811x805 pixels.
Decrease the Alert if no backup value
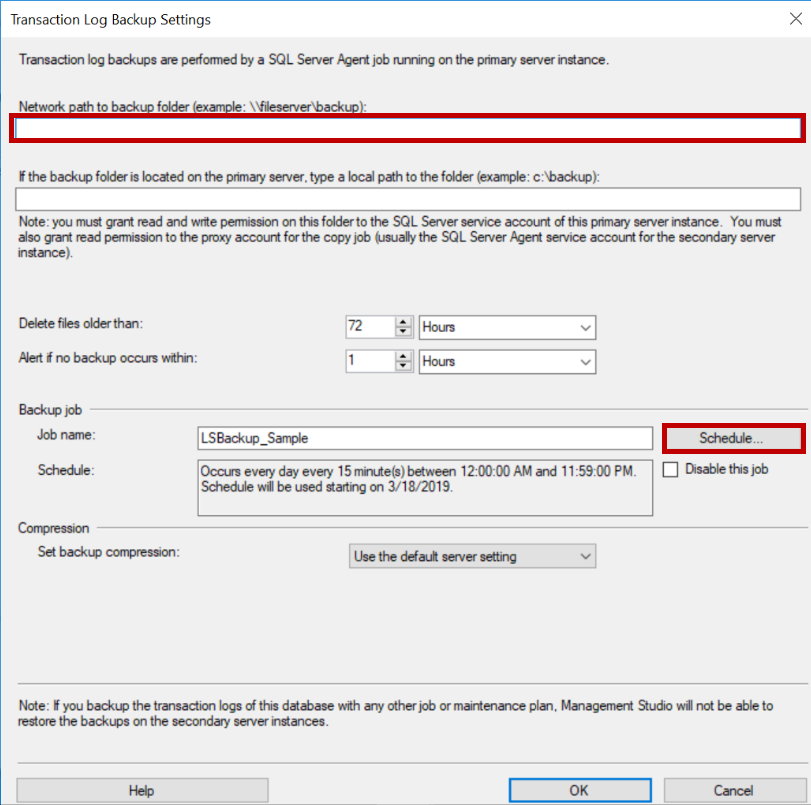[403, 366]
